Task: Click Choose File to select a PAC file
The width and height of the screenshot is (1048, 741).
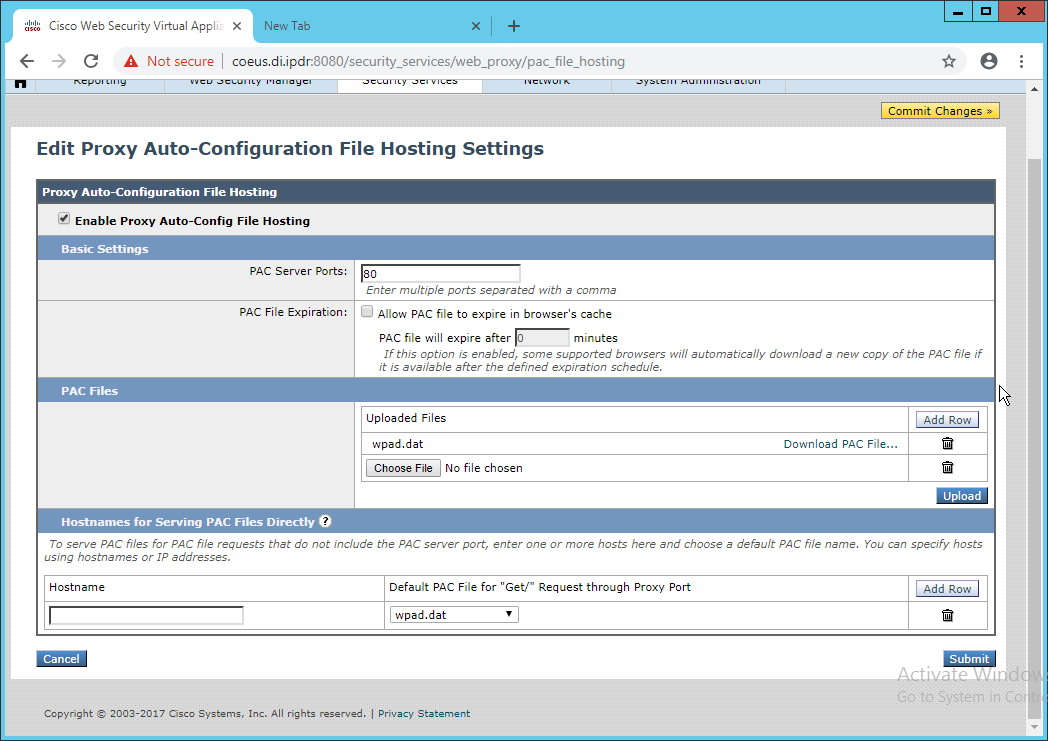Action: [403, 468]
